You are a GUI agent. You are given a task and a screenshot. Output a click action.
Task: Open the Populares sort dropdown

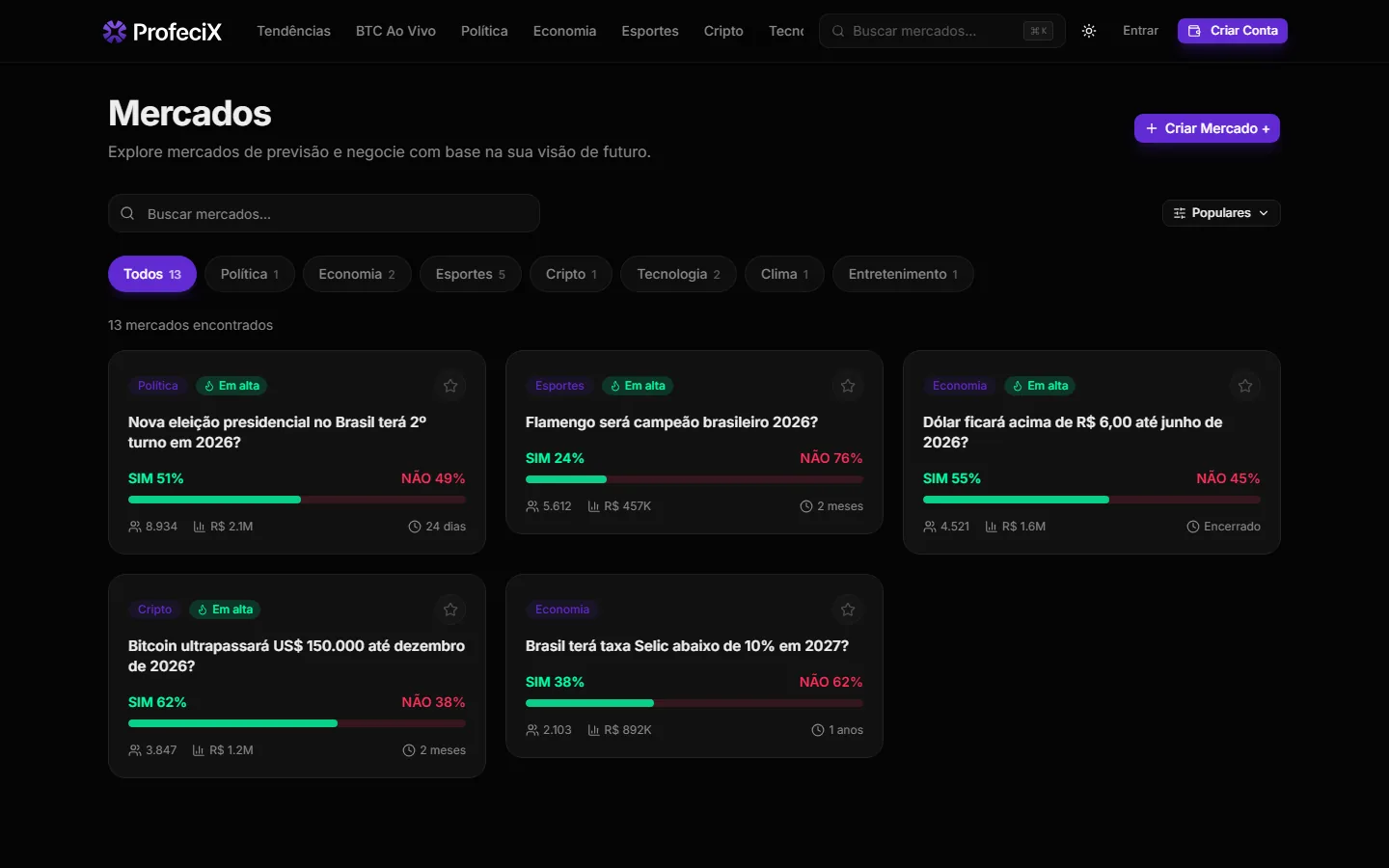[x=1221, y=213]
